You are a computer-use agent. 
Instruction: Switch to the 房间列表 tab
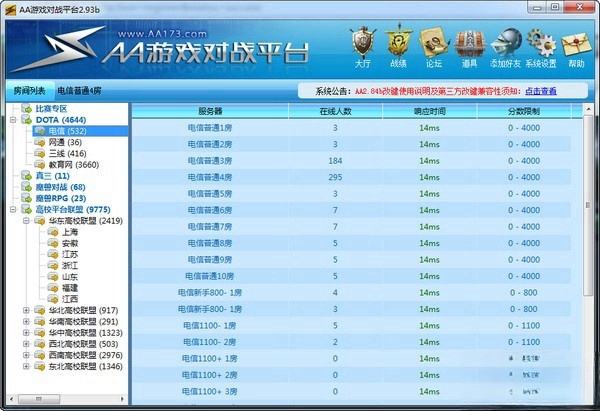click(29, 91)
